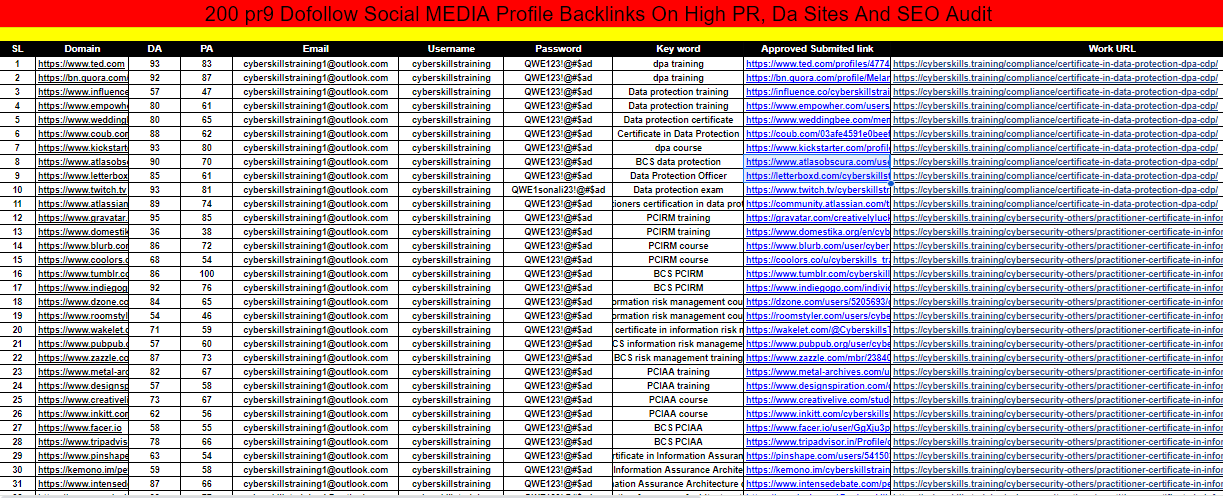Select the Approved Submited link header

pyautogui.click(x=818, y=48)
